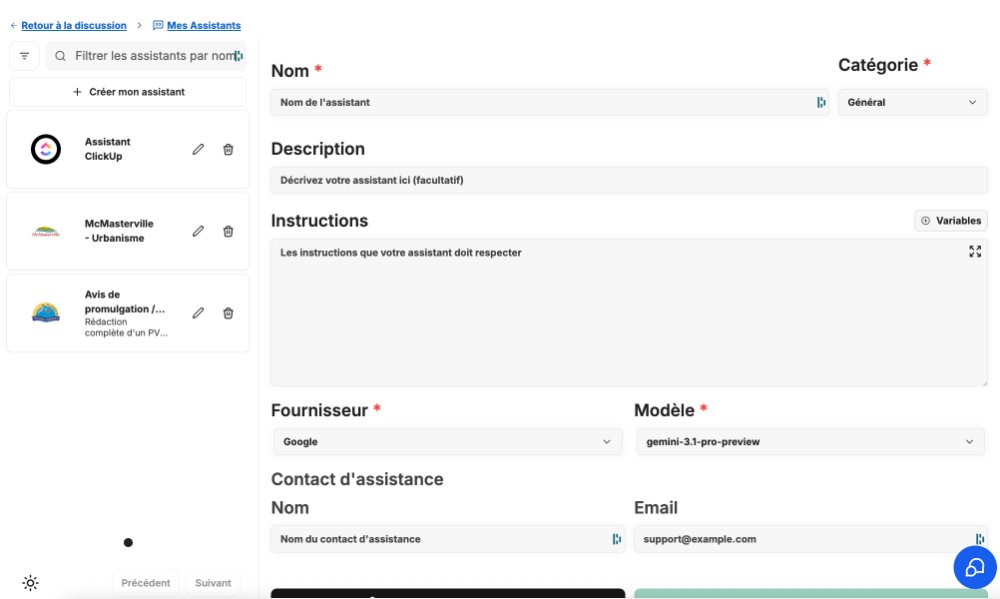1000x599 pixels.
Task: Click trash icon for Avis de promulgation
Action: pyautogui.click(x=228, y=313)
